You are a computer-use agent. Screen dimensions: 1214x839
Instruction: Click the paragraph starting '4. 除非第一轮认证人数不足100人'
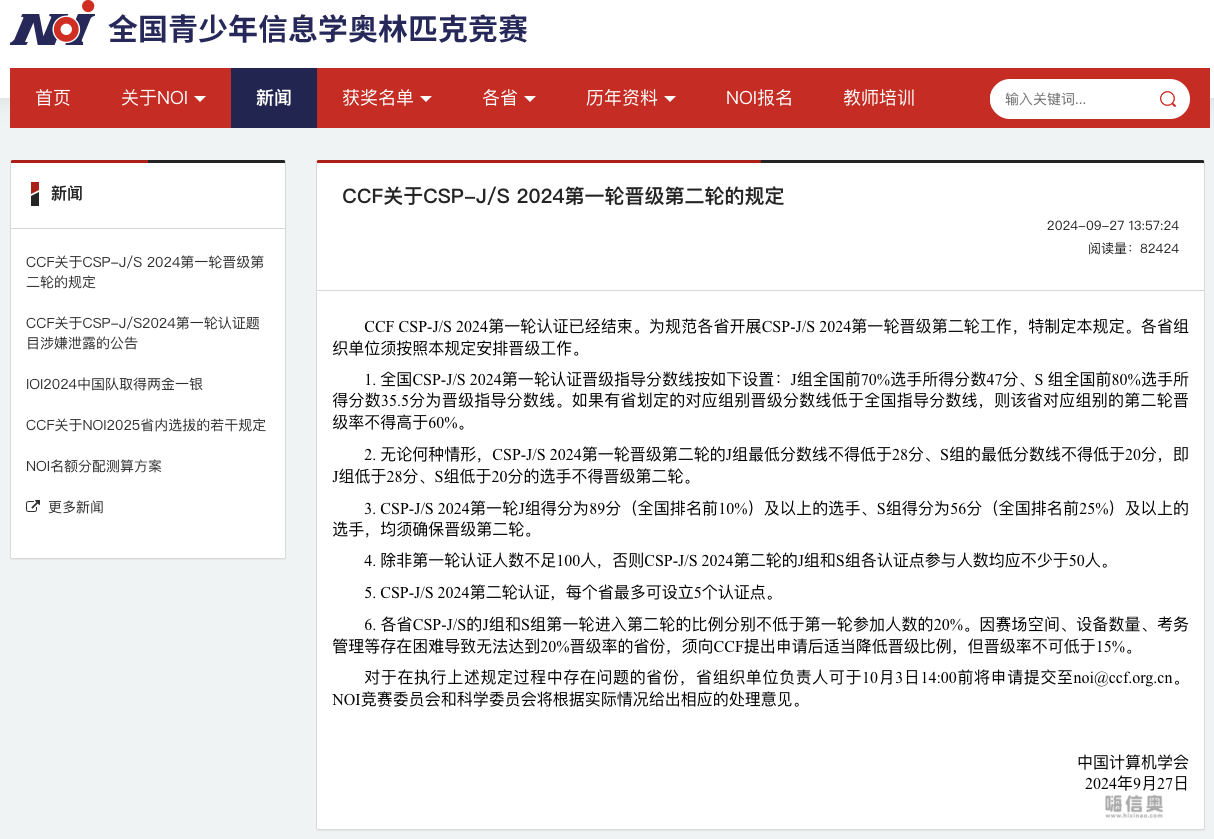pyautogui.click(x=737, y=560)
